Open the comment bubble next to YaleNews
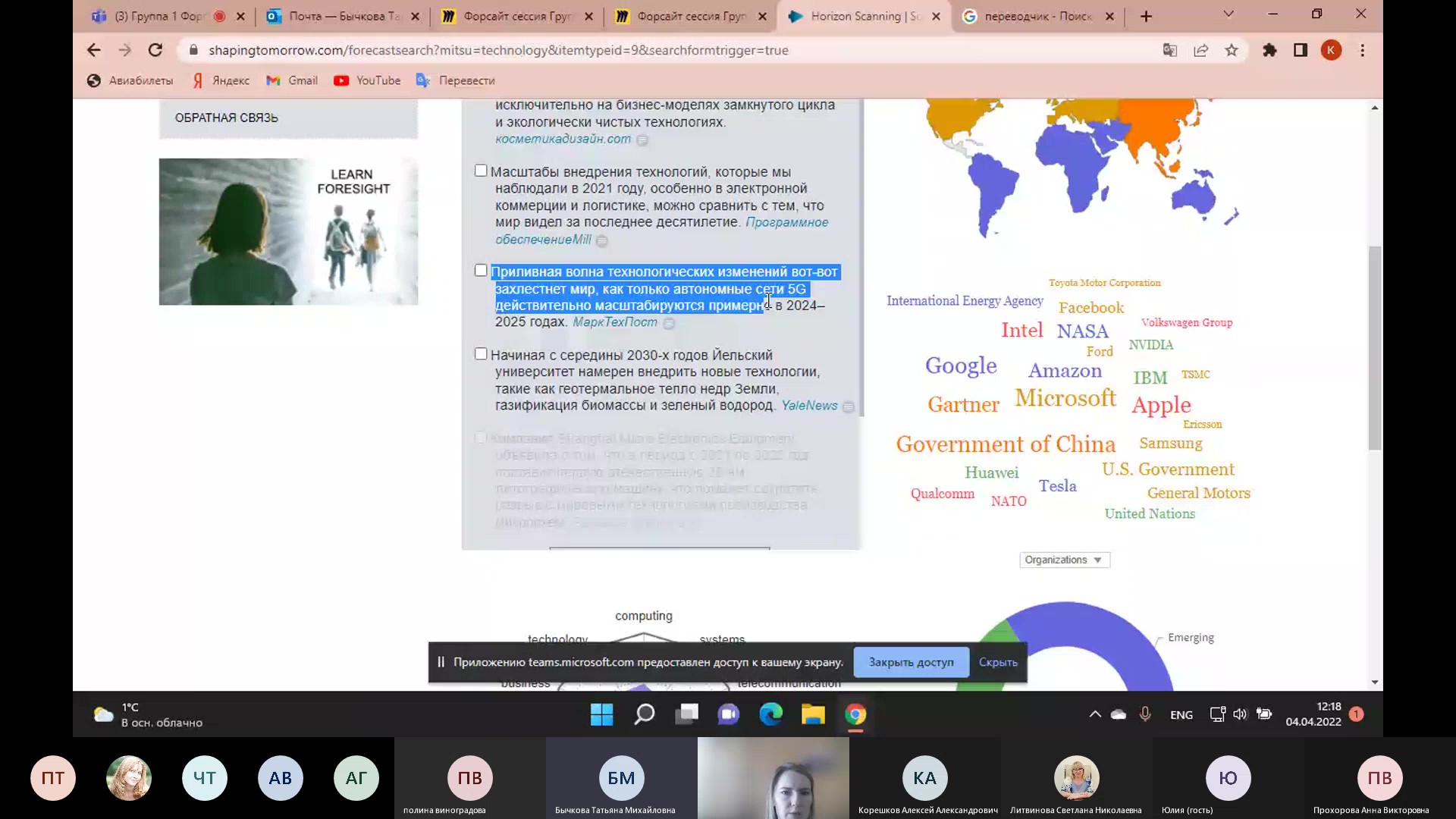Image resolution: width=1456 pixels, height=819 pixels. click(849, 407)
